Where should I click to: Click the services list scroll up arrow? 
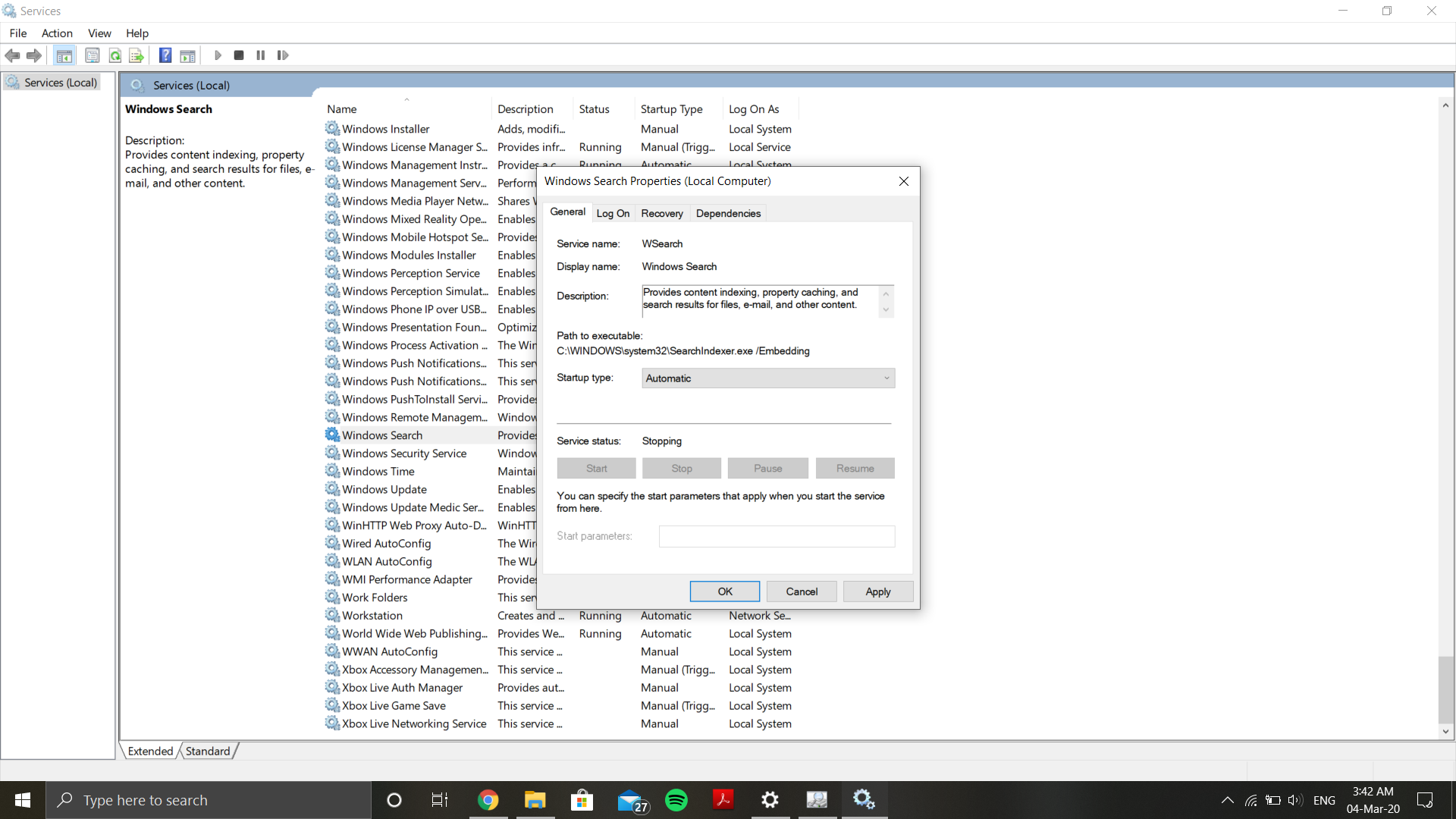click(1445, 105)
